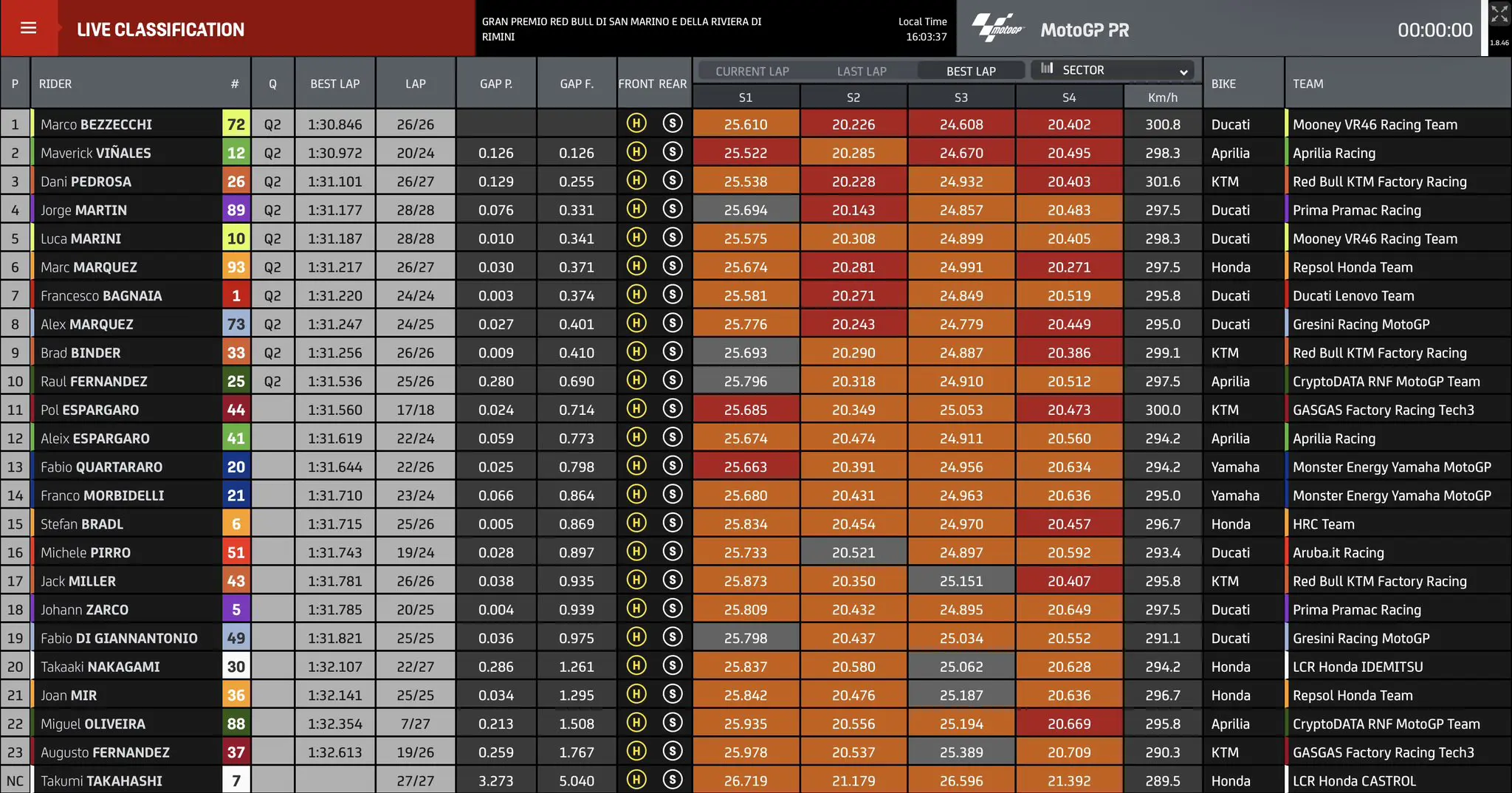Sort by the BEST LAP column header
The image size is (1512, 793).
(x=335, y=83)
